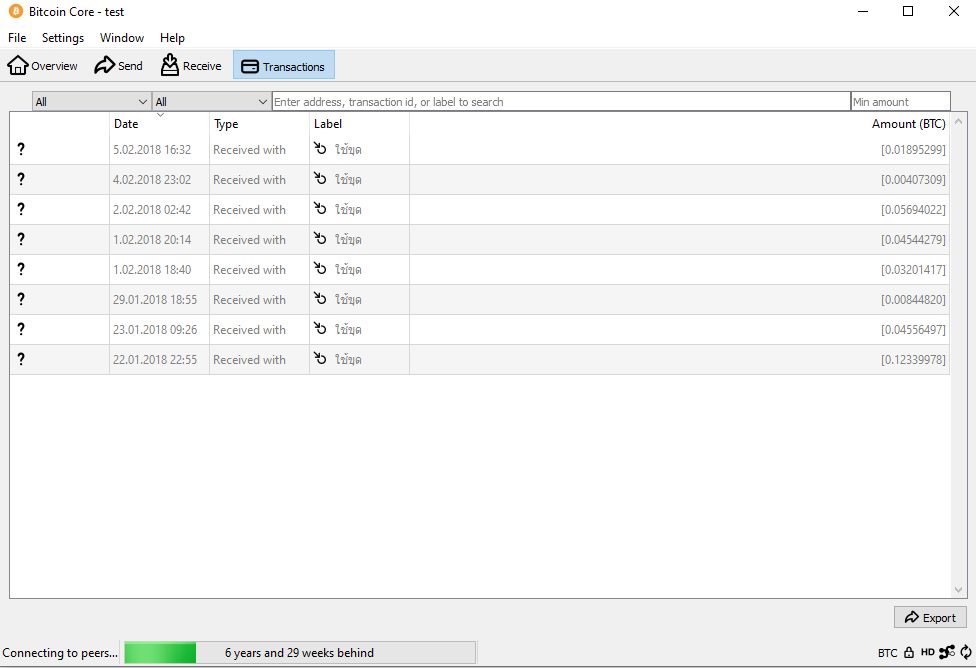This screenshot has width=976, height=668.
Task: Click status question mark for 22.01.2018 22:55
Action: pos(21,359)
